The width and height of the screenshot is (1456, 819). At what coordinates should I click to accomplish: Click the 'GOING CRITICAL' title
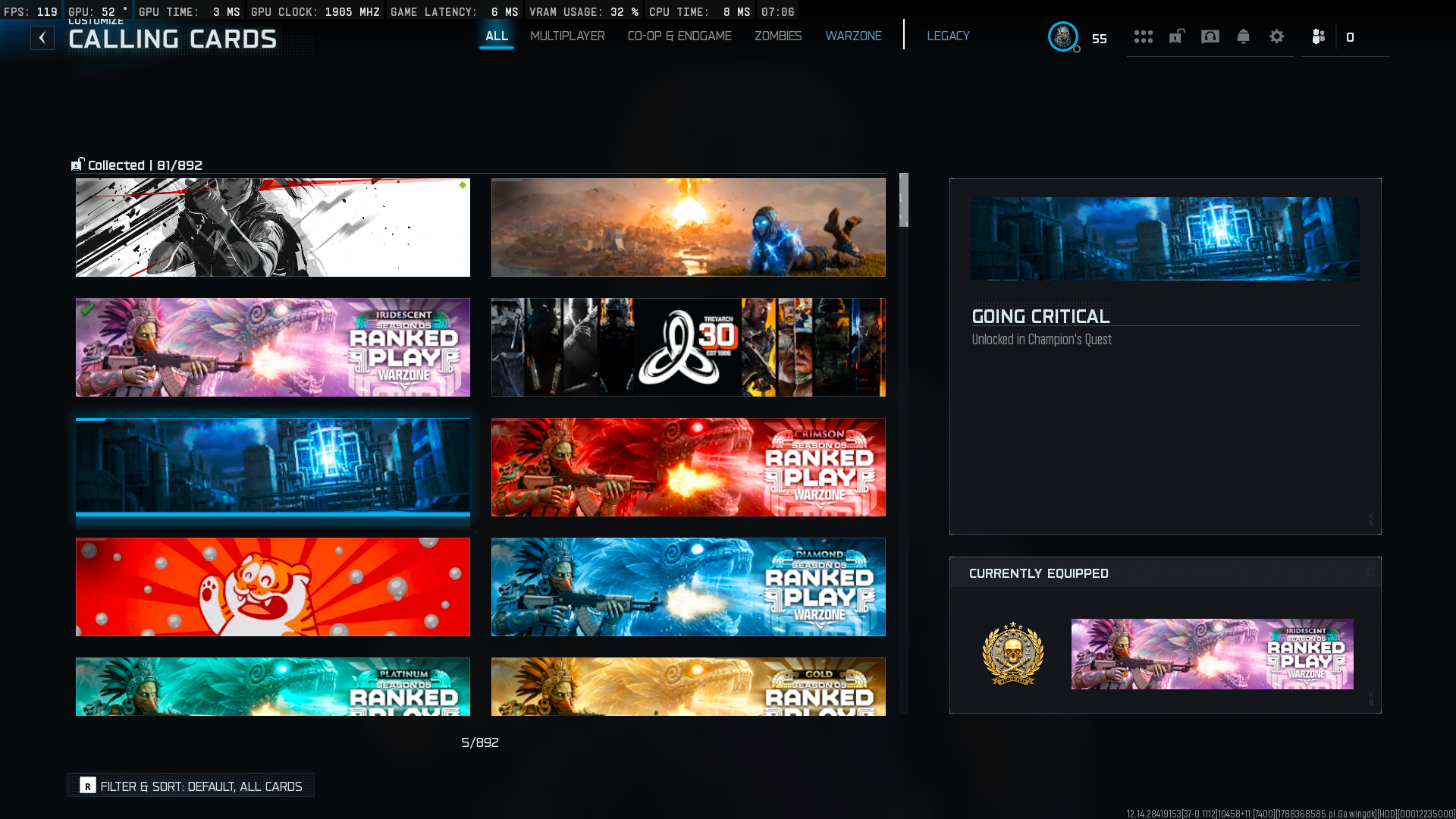(1040, 316)
